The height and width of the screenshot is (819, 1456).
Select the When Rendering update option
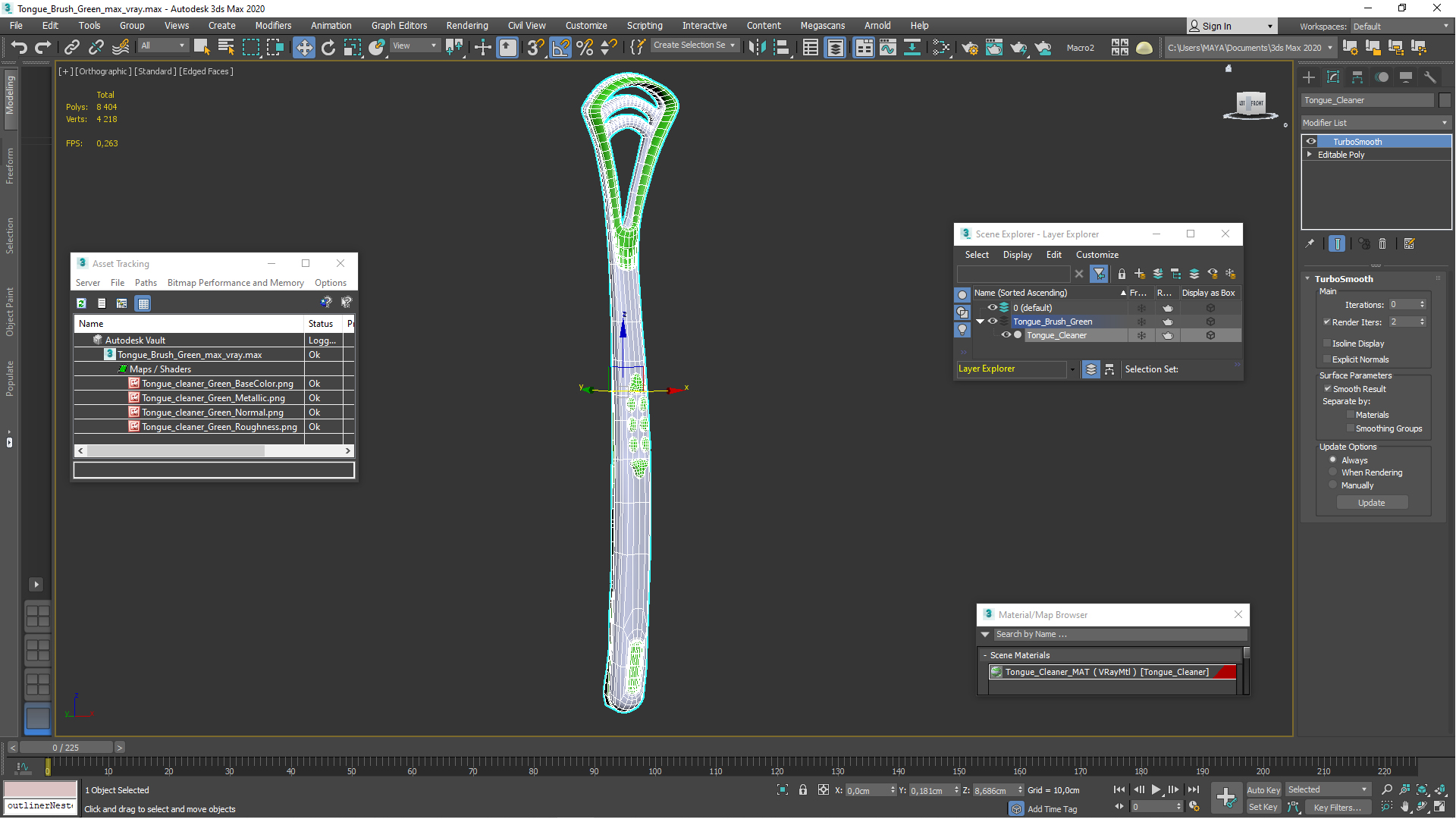click(x=1332, y=472)
